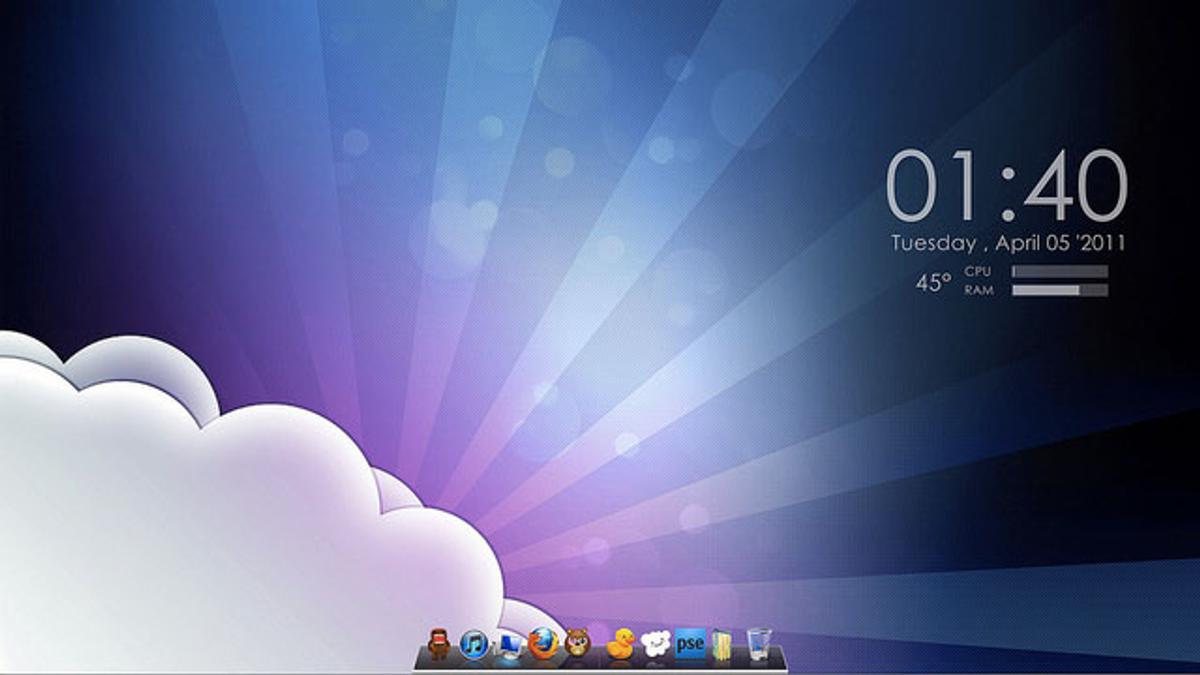Click the 01:40 clock widget
This screenshot has height=675, width=1200.
point(1007,186)
